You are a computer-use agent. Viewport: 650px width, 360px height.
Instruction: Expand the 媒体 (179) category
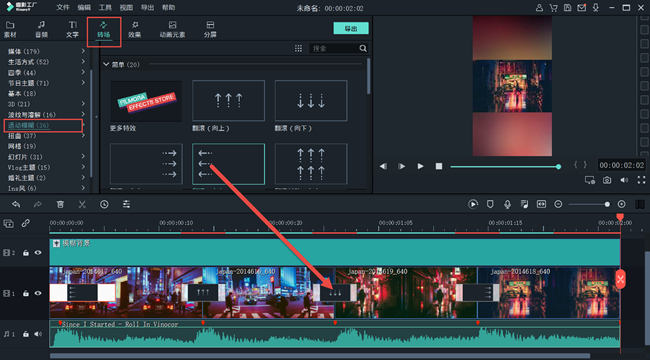pos(83,51)
